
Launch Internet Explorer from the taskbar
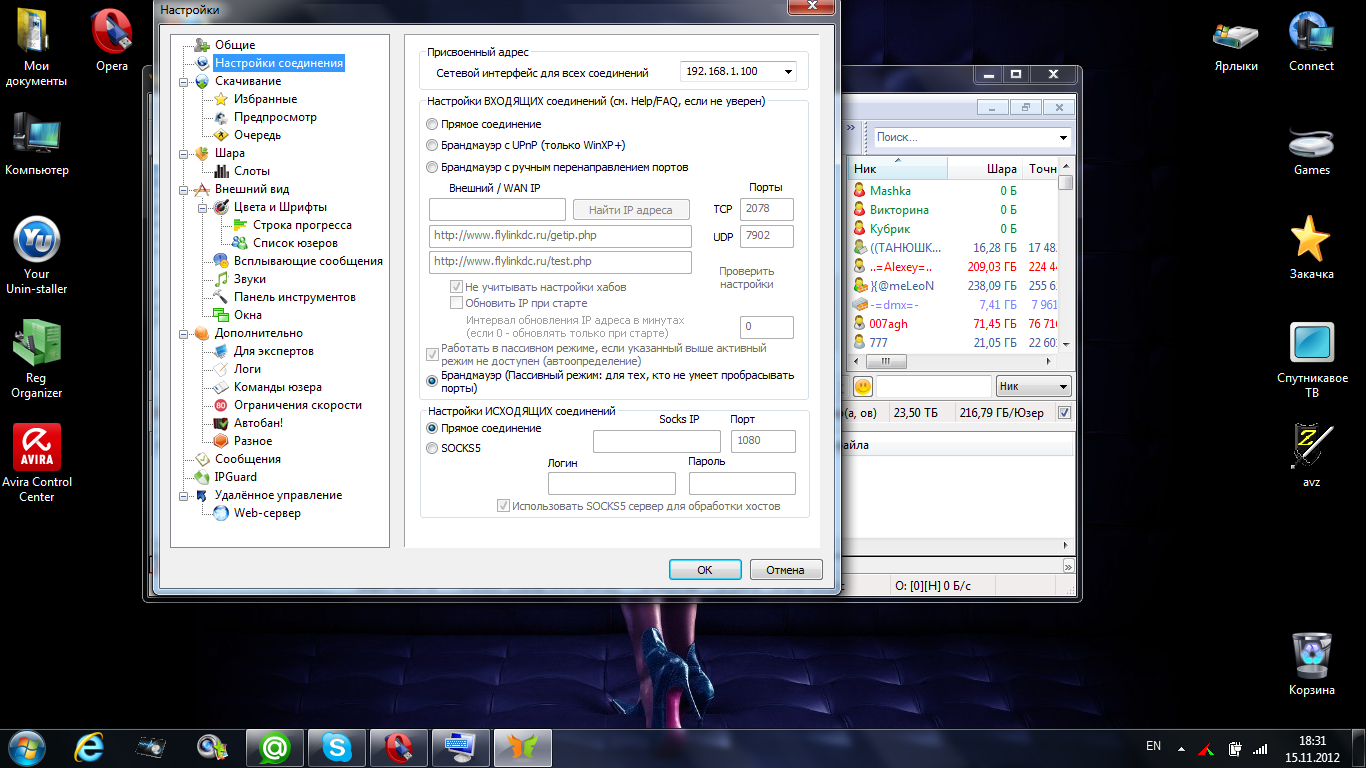(89, 747)
